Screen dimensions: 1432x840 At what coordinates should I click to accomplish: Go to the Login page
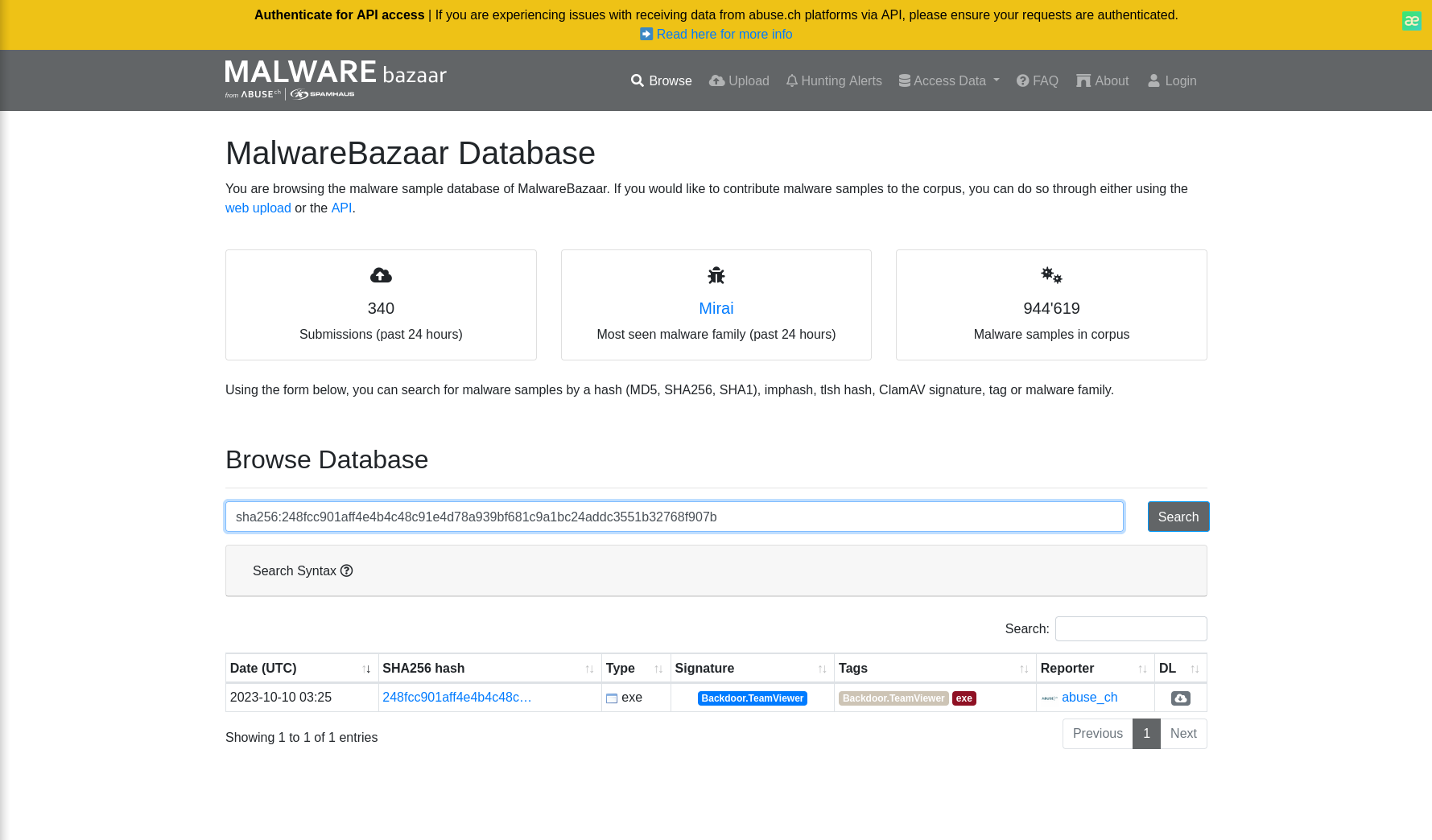point(1172,80)
